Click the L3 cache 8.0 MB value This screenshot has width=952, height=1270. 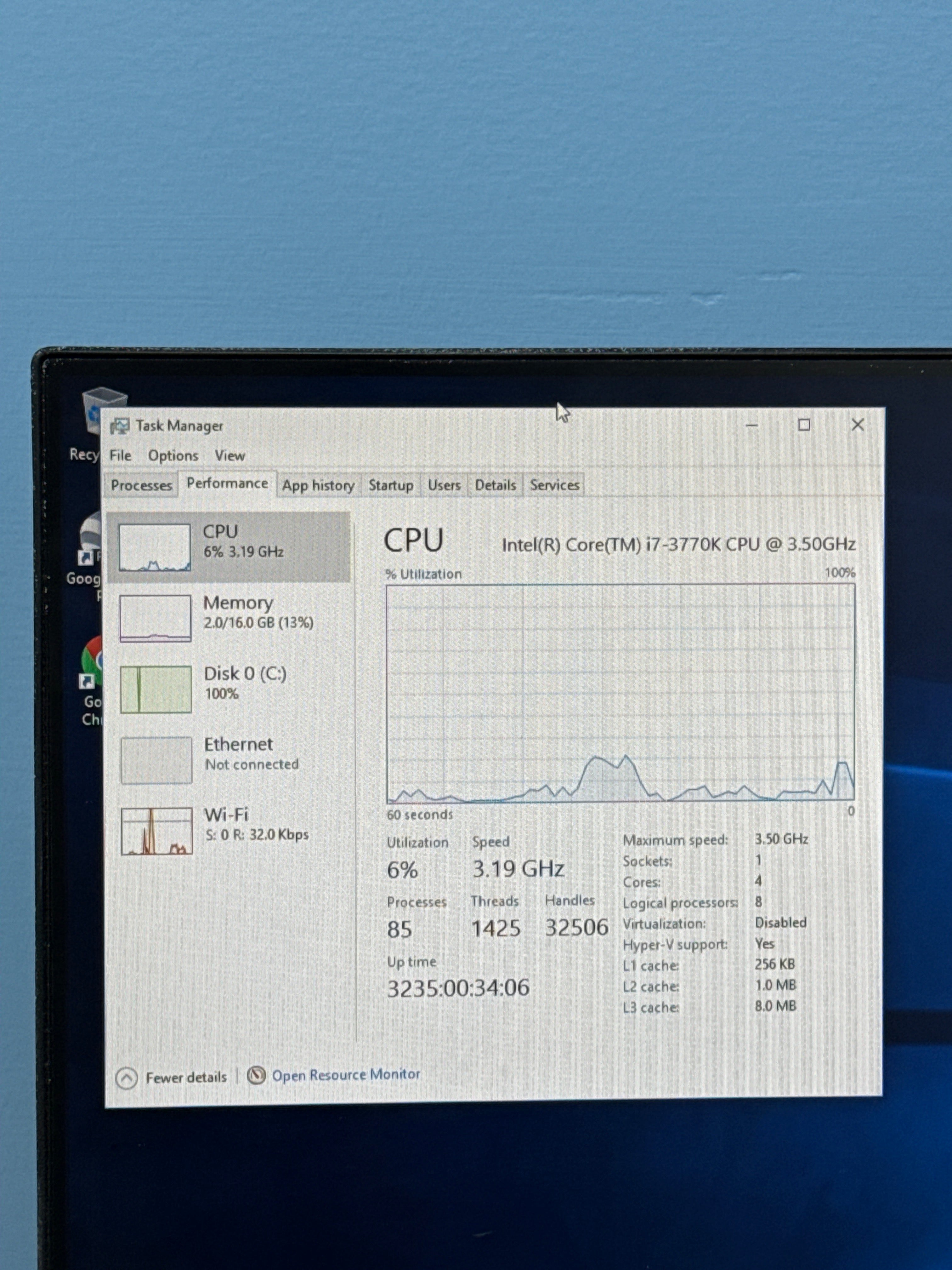[775, 1006]
